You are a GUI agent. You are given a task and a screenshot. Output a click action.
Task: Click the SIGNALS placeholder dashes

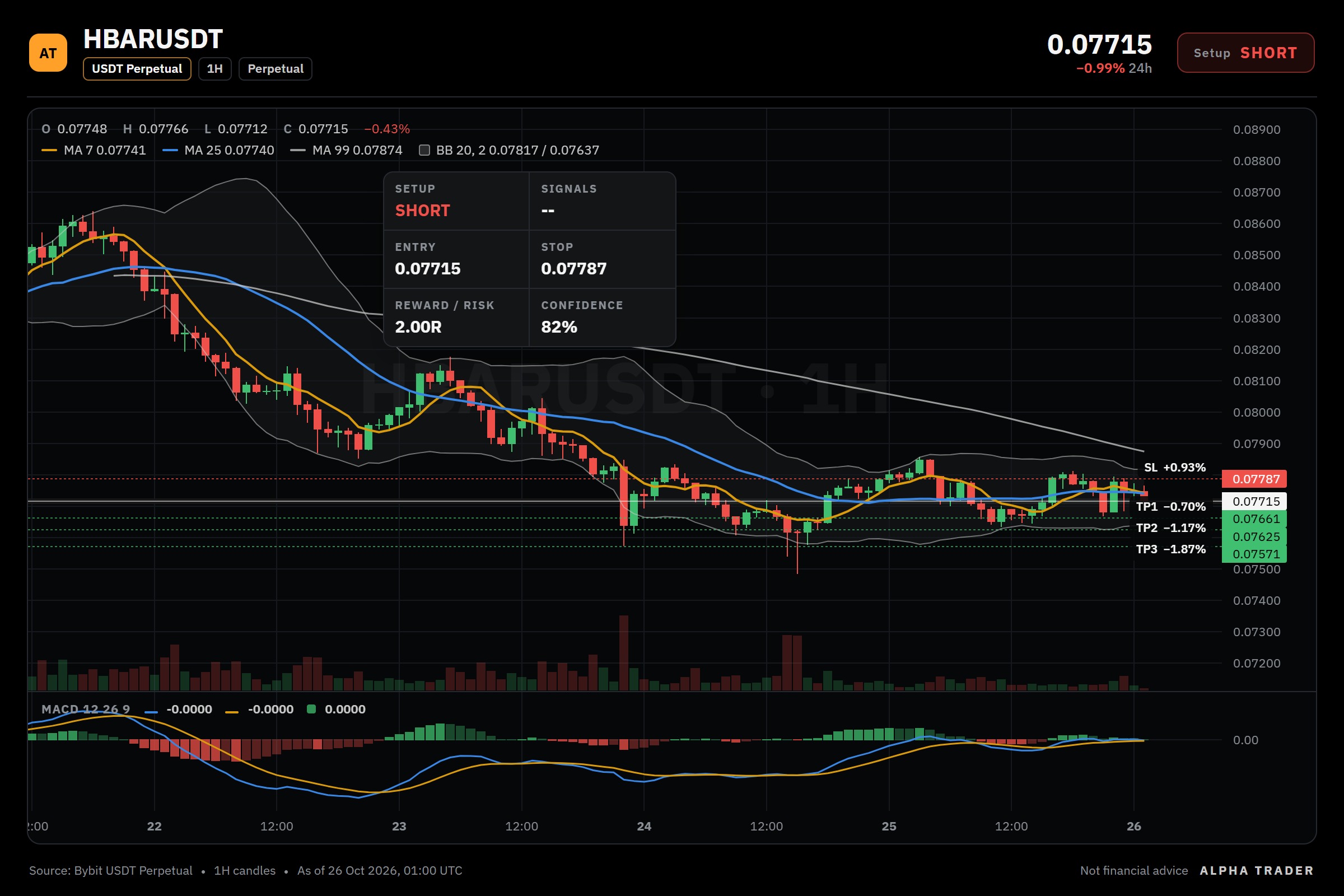coord(548,211)
